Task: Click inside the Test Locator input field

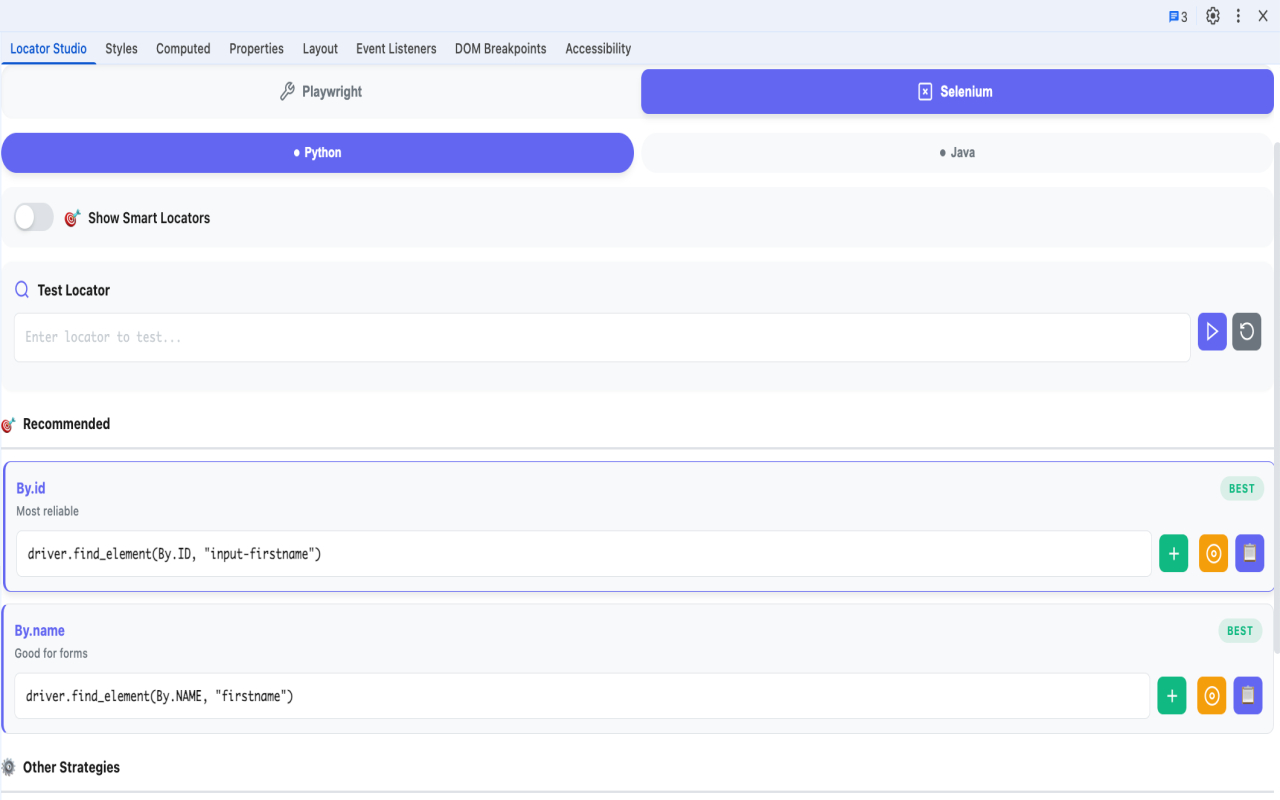Action: (x=600, y=337)
